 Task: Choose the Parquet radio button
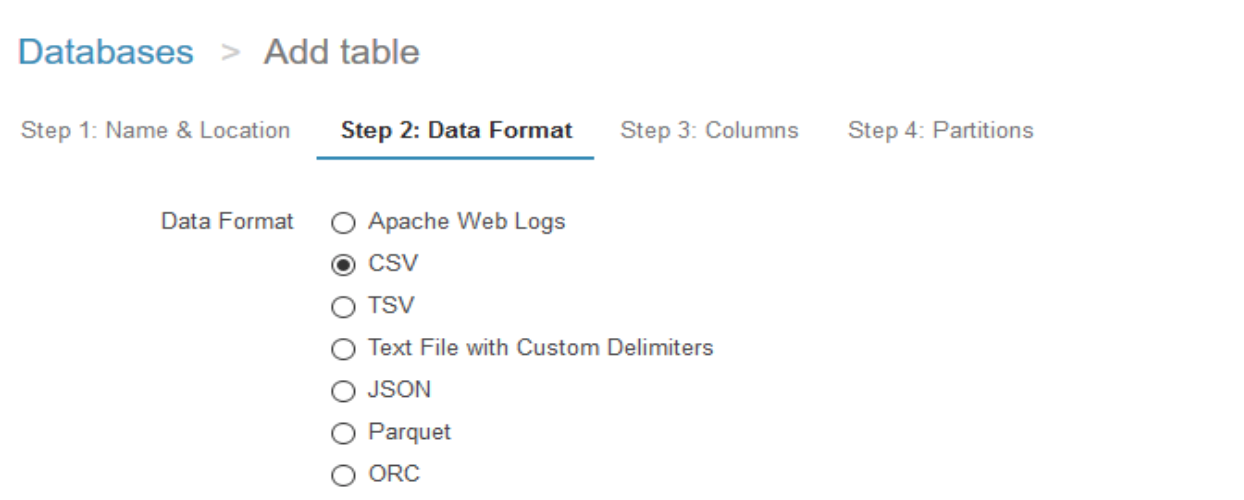pyautogui.click(x=344, y=433)
